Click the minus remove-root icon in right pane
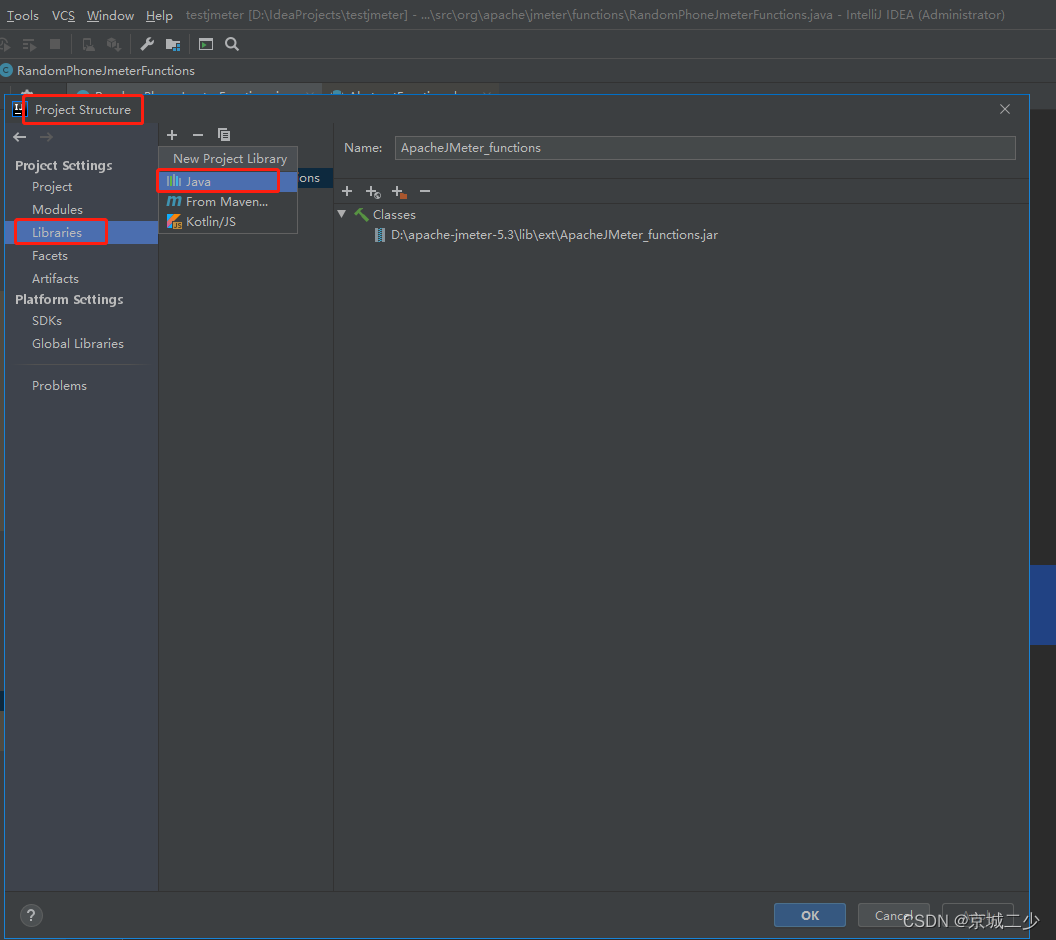 click(425, 191)
